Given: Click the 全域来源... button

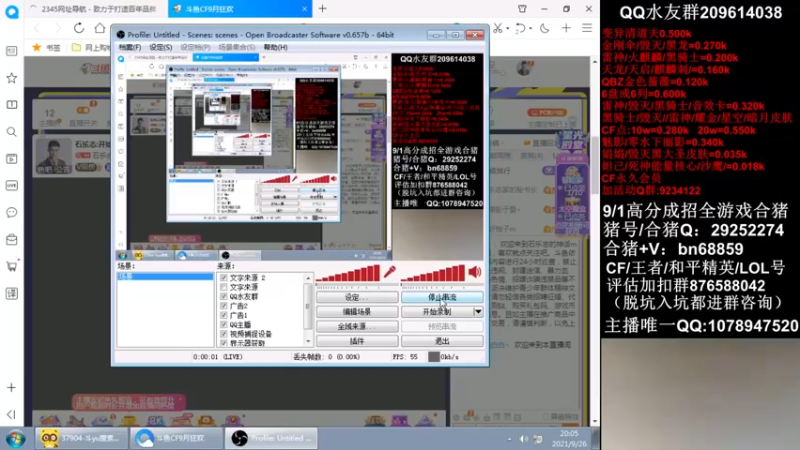Looking at the screenshot, I should 357,327.
